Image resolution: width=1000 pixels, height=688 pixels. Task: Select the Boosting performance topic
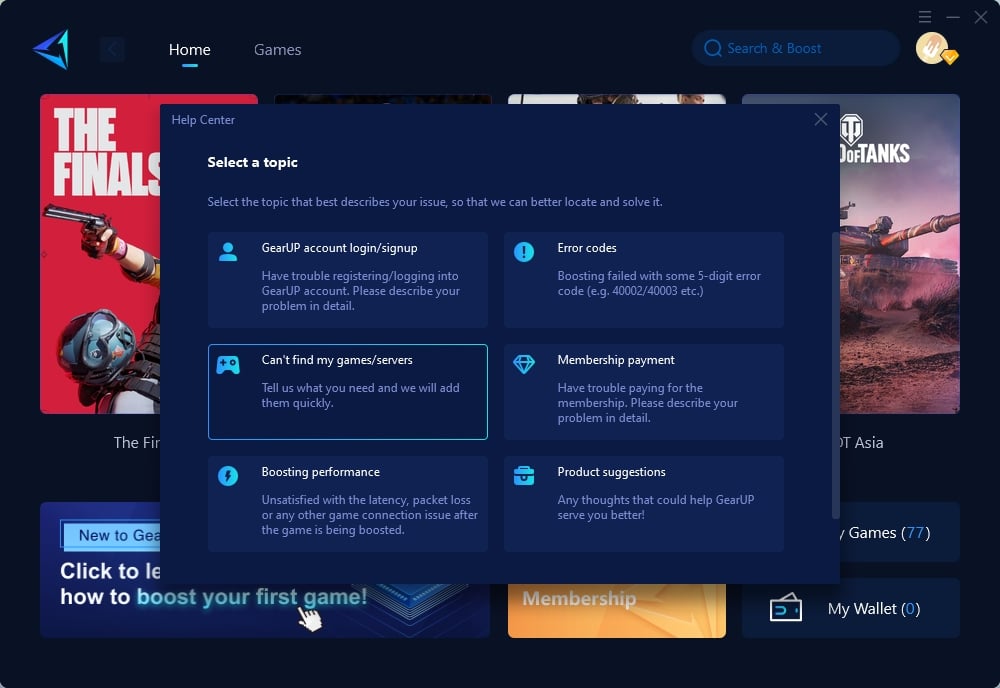348,504
